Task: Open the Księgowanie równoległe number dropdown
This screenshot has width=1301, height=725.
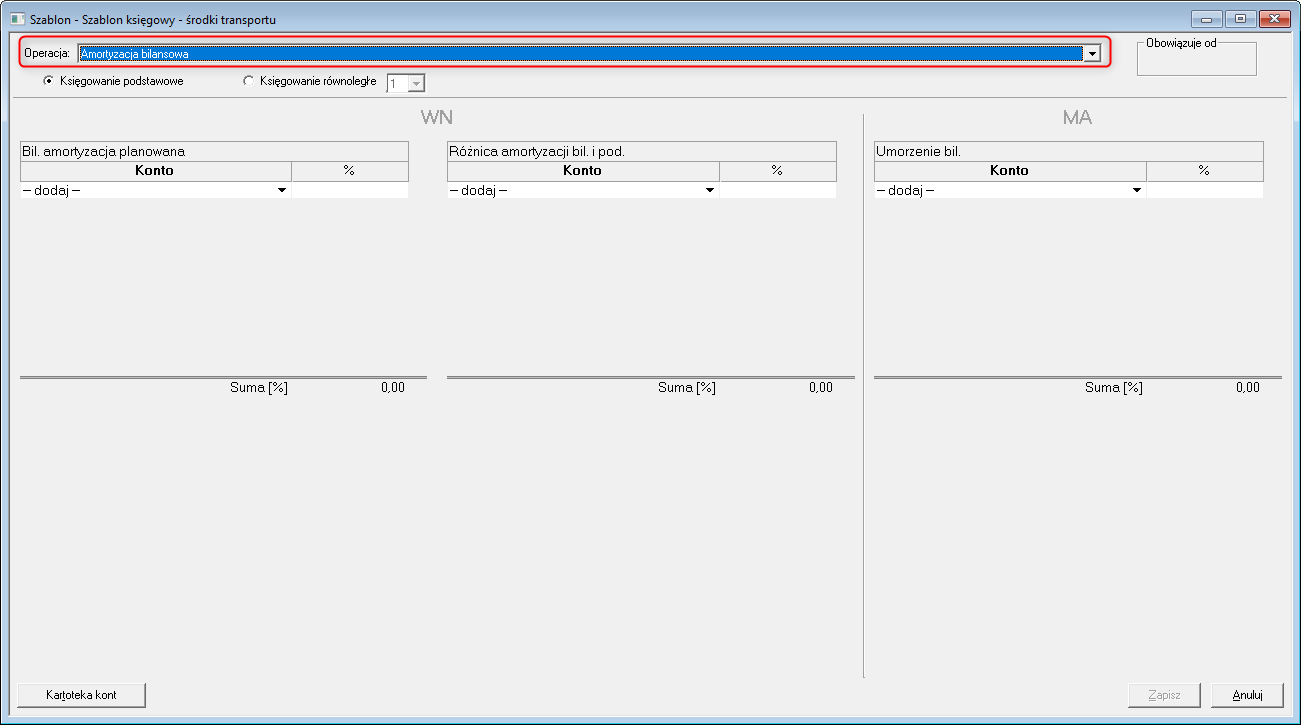Action: click(417, 84)
